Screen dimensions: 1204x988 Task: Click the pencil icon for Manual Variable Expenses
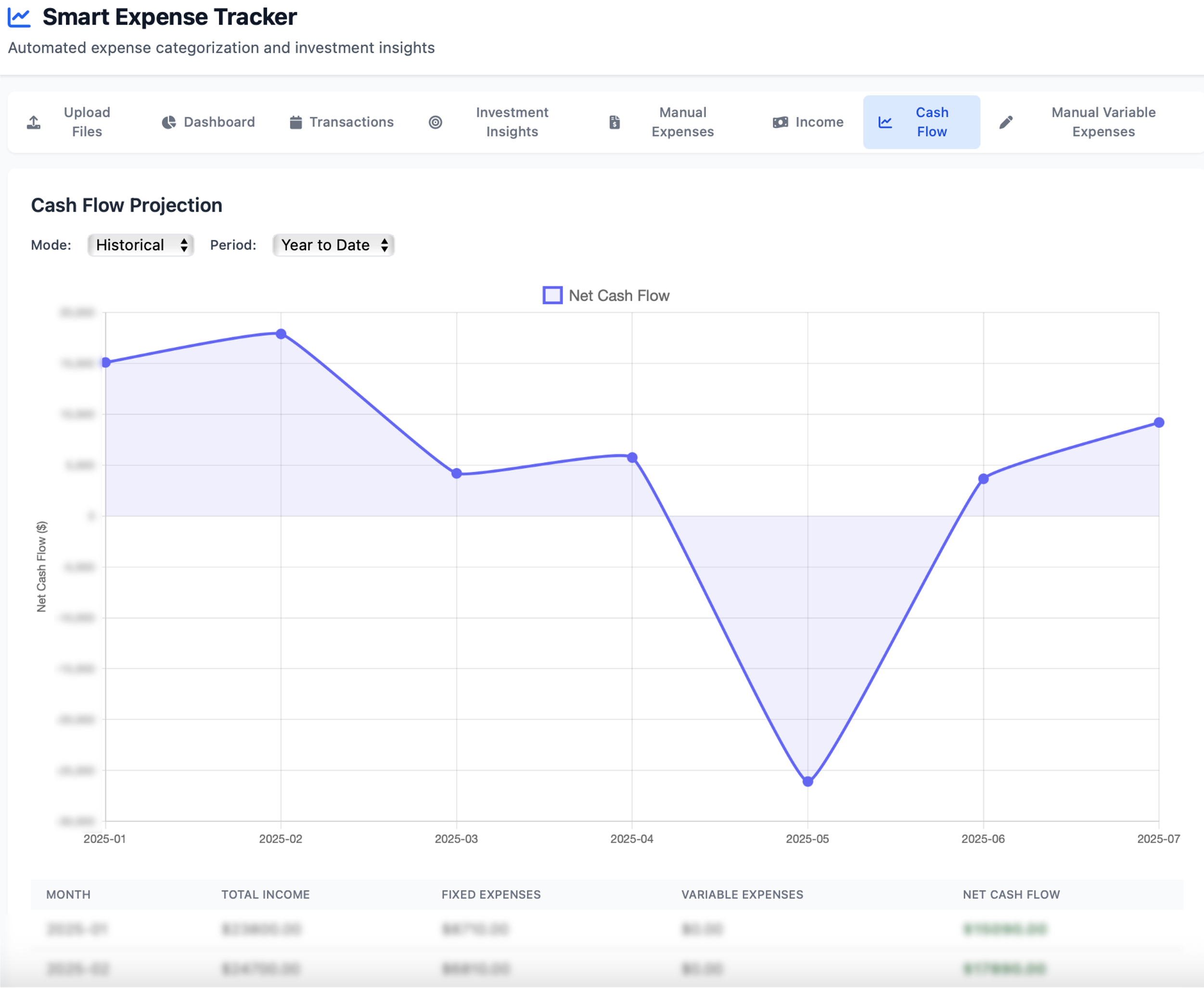pyautogui.click(x=1006, y=122)
